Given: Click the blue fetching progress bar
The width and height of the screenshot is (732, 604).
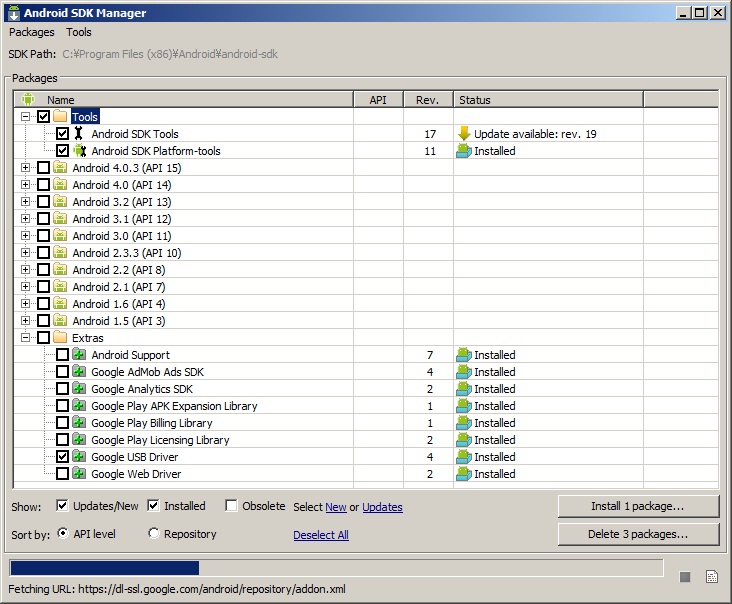Looking at the screenshot, I should pyautogui.click(x=105, y=568).
